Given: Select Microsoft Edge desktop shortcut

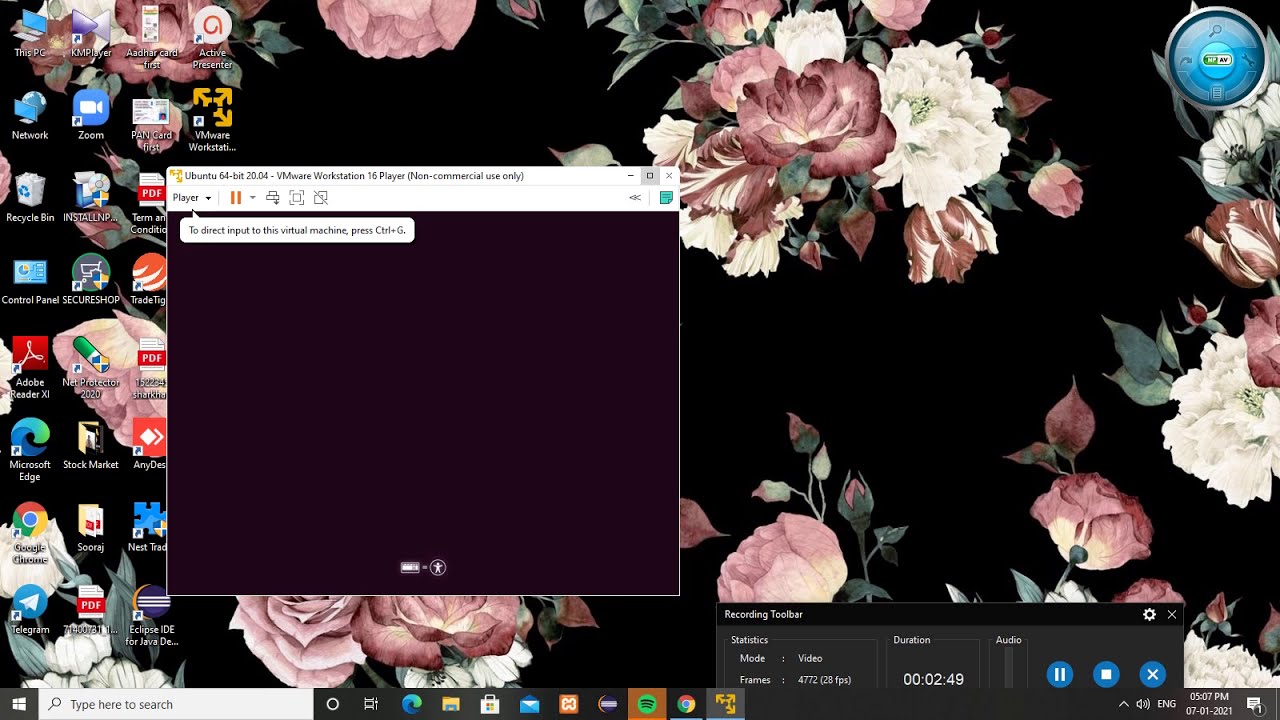Looking at the screenshot, I should [30, 450].
